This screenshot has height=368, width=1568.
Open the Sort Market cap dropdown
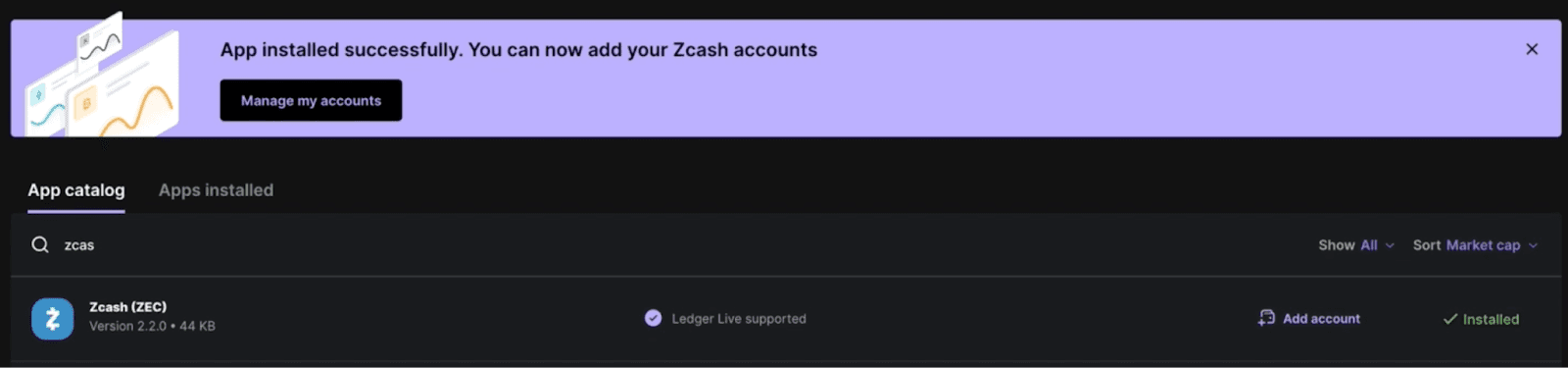point(1475,245)
